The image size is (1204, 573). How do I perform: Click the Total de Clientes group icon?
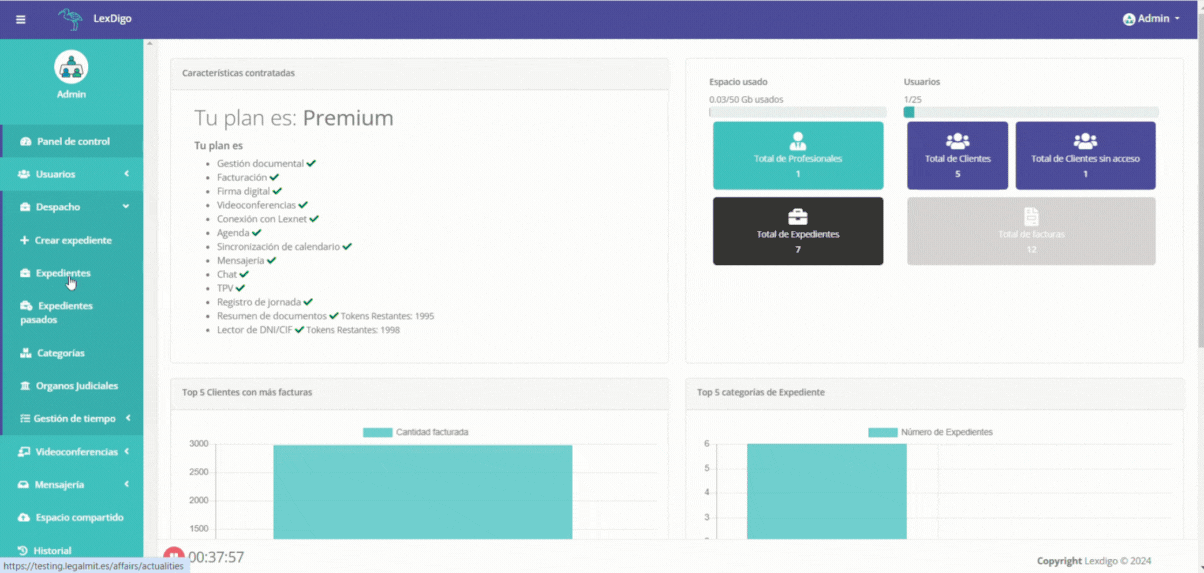[957, 141]
